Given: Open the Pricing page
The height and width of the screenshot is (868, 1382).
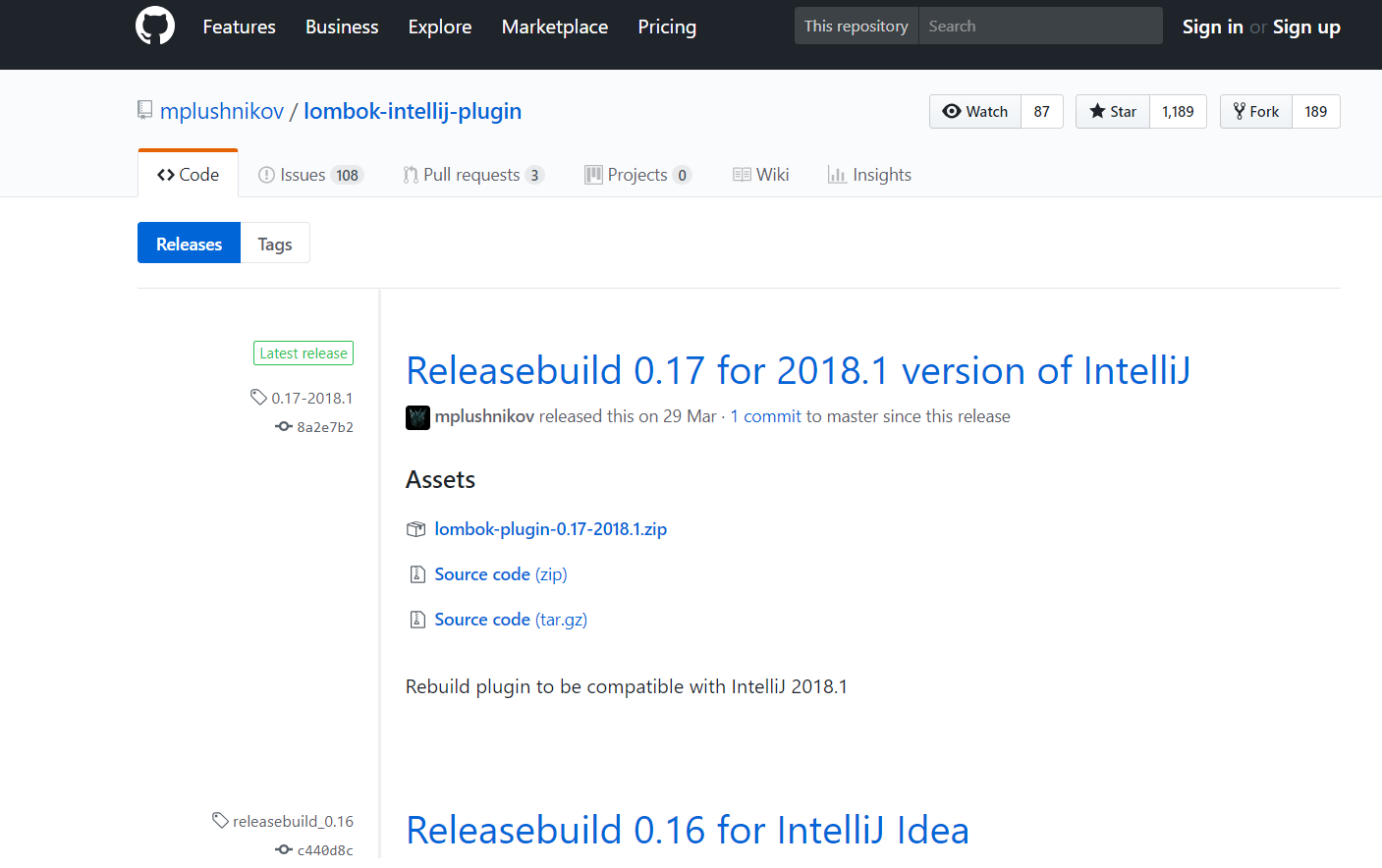Looking at the screenshot, I should [x=667, y=27].
